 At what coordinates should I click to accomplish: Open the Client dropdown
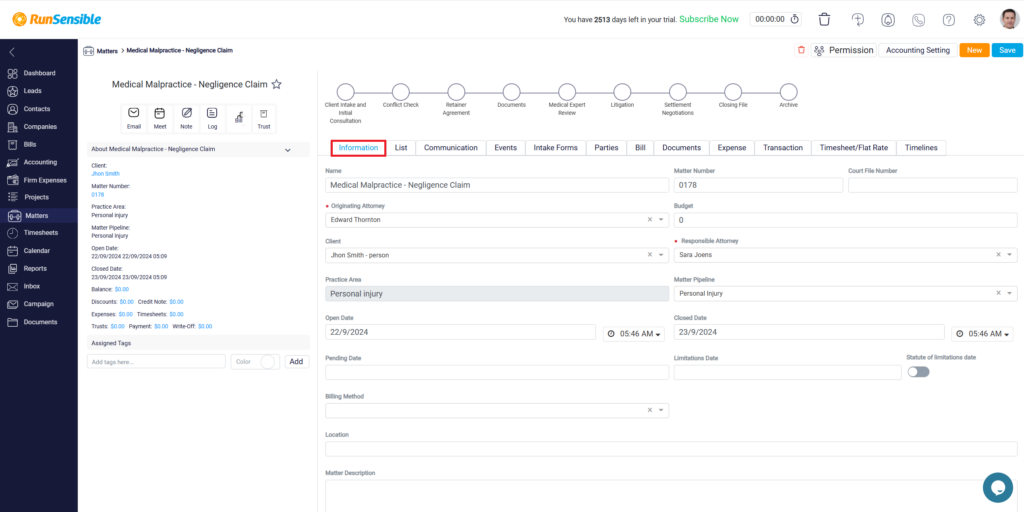[x=662, y=255]
